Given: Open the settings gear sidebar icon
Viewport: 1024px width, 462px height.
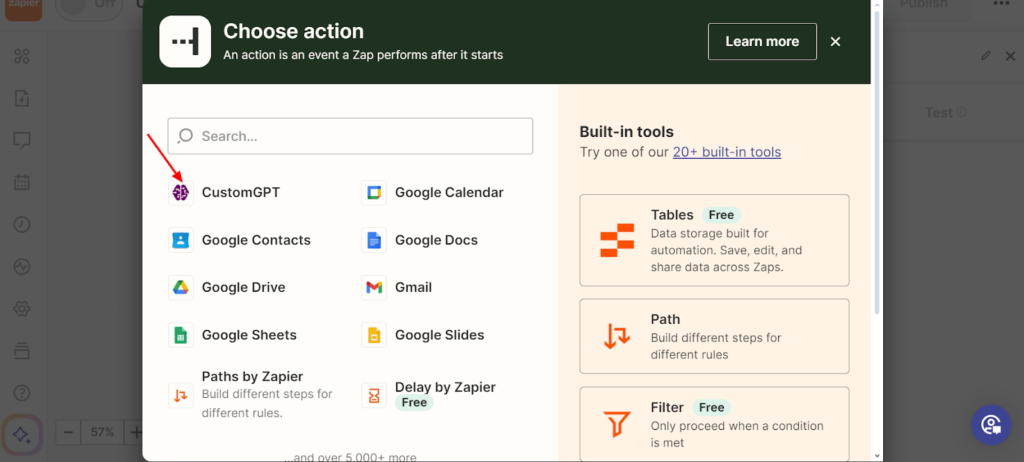Looking at the screenshot, I should (x=22, y=308).
